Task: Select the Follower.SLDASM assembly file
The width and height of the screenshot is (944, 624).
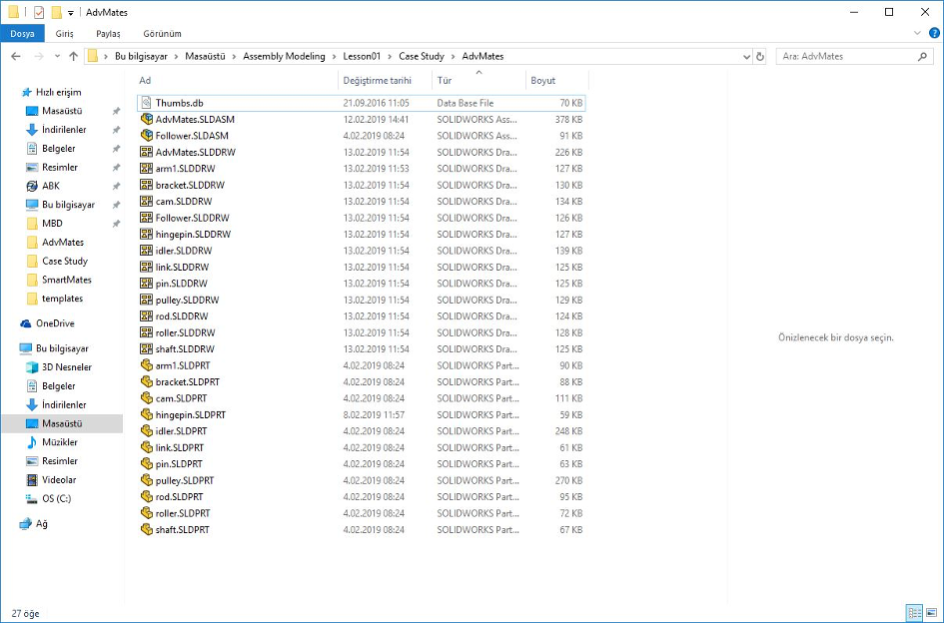Action: point(191,135)
